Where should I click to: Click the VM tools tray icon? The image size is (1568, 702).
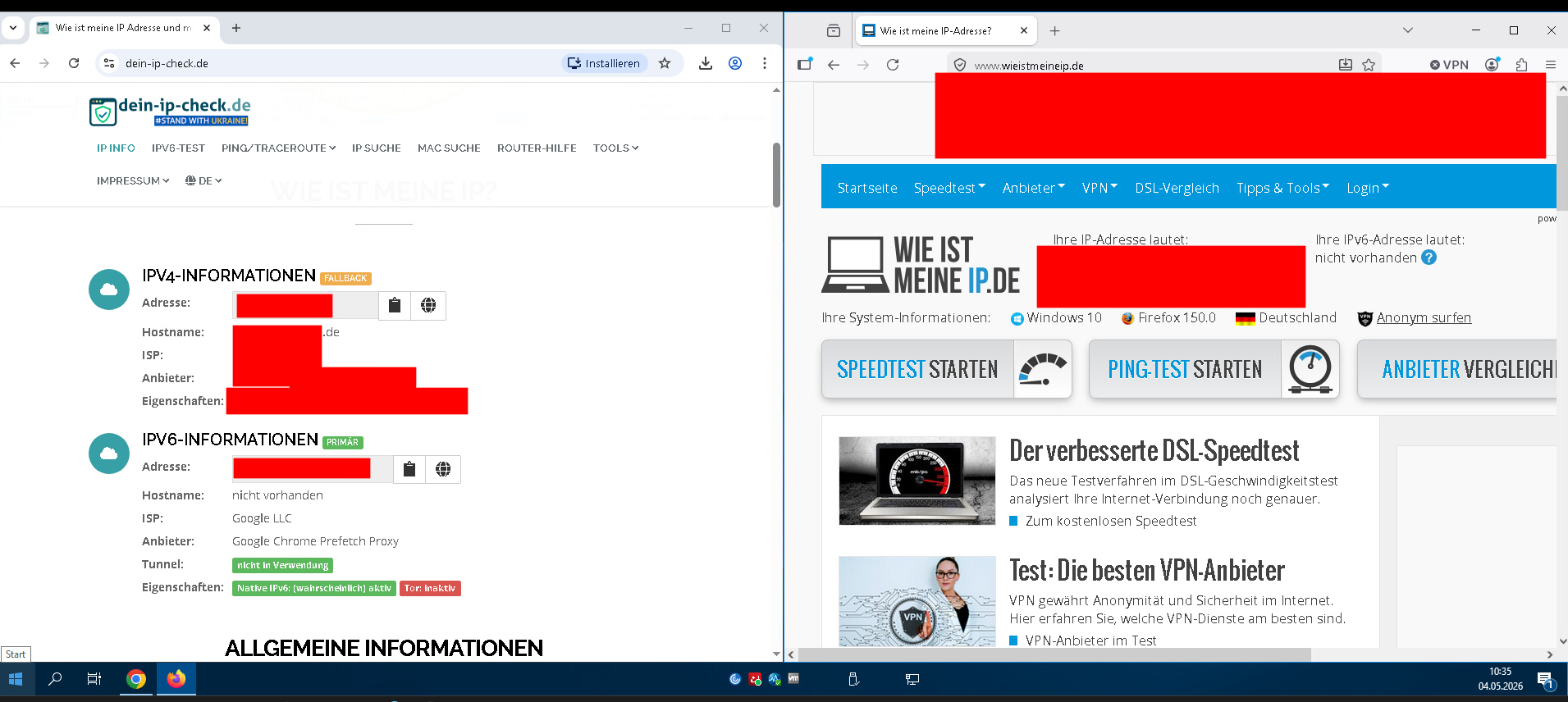793,679
